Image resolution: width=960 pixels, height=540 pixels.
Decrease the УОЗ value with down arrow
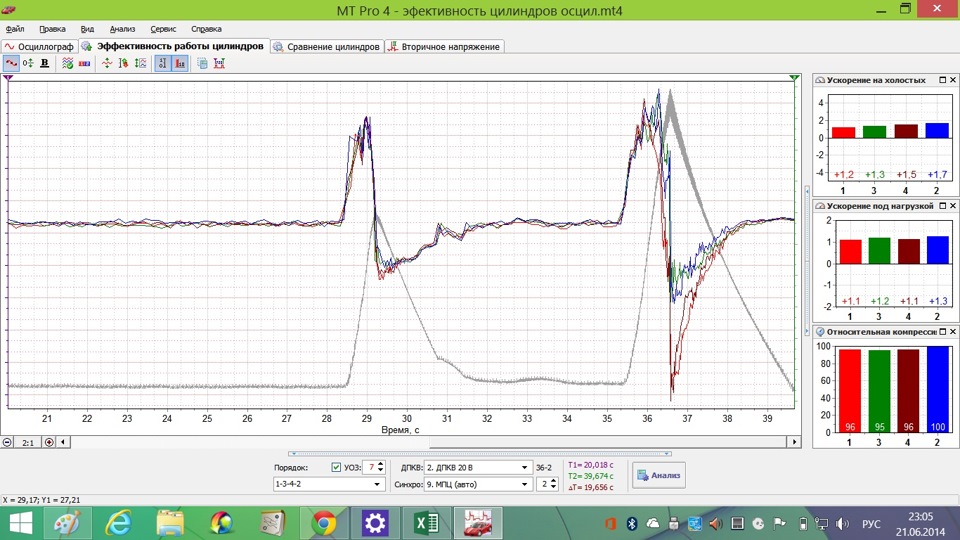(381, 470)
